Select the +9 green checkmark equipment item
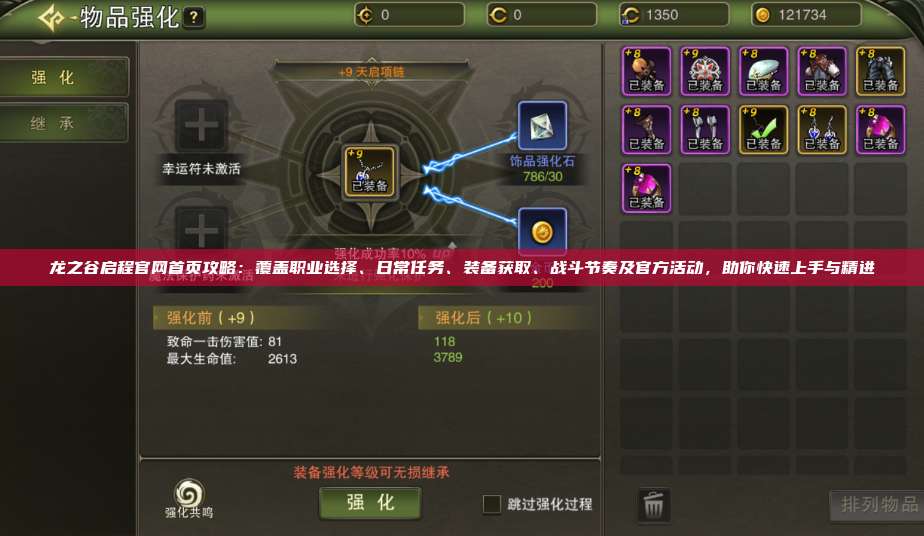924x536 pixels. (x=763, y=130)
